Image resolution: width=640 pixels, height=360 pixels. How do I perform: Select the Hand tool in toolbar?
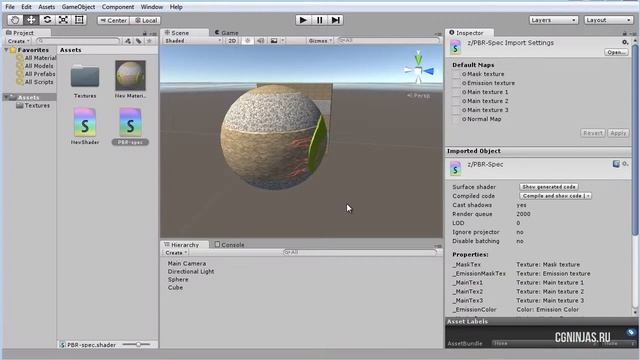pyautogui.click(x=15, y=20)
